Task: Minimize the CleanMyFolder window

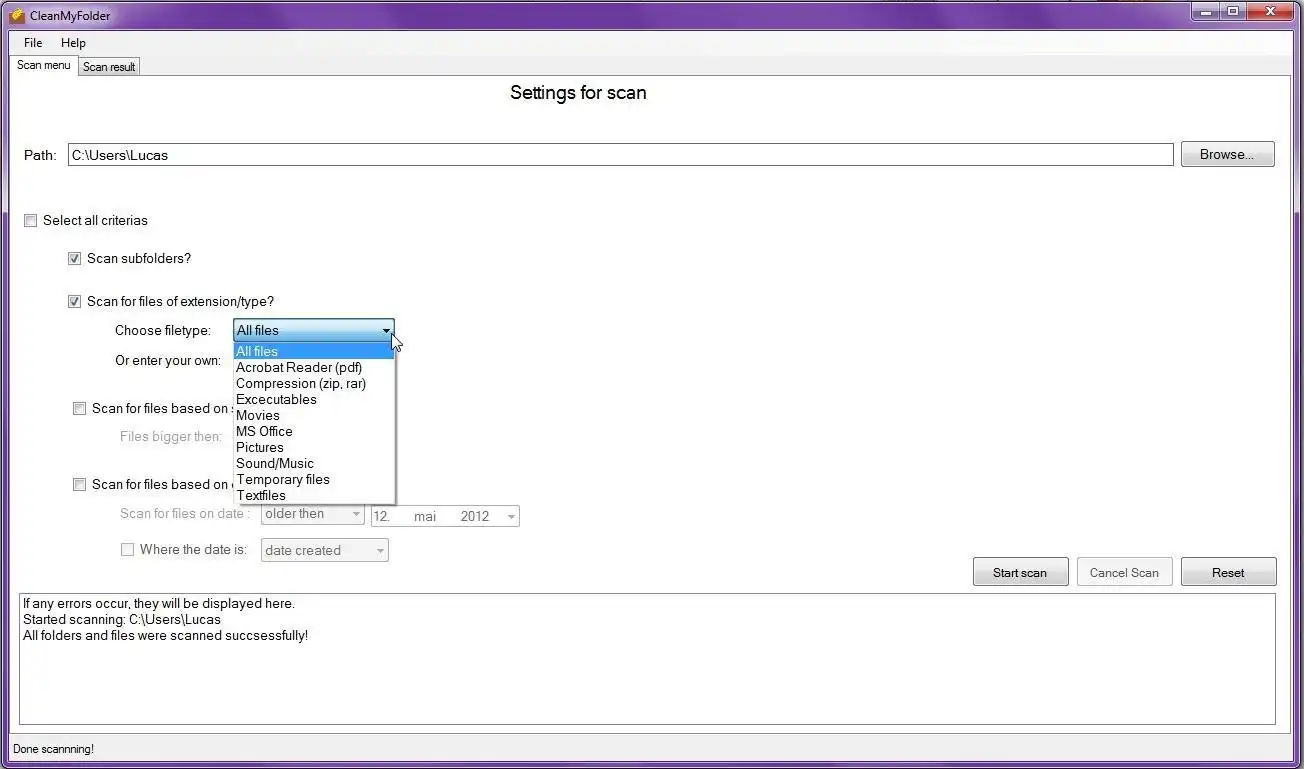Action: coord(1206,11)
